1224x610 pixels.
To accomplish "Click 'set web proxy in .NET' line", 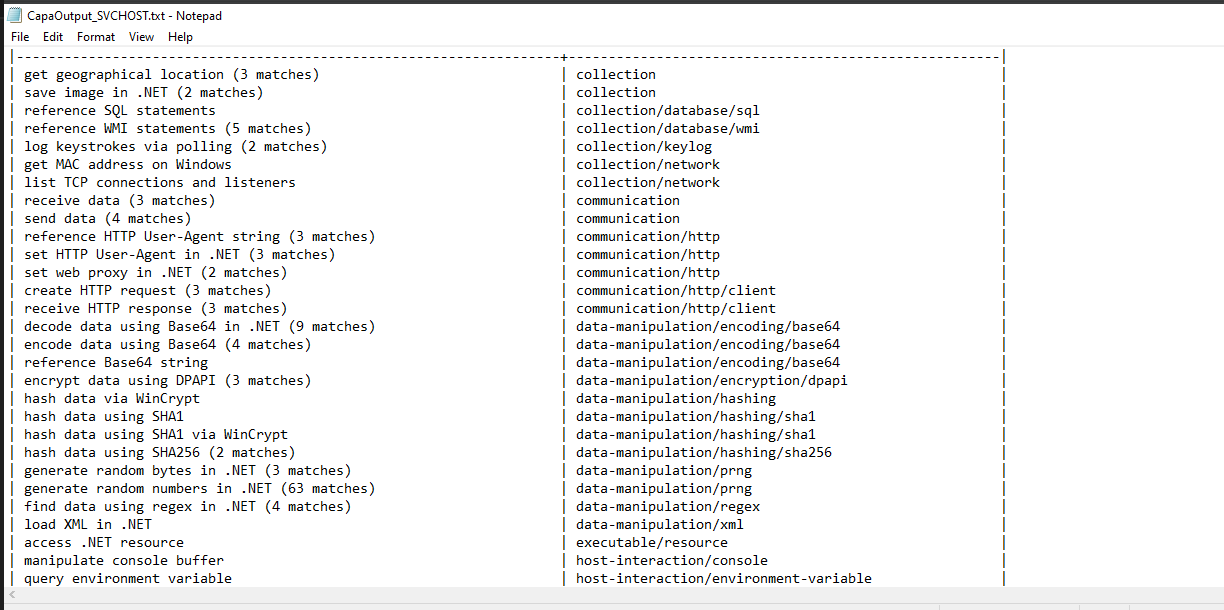I will point(156,272).
